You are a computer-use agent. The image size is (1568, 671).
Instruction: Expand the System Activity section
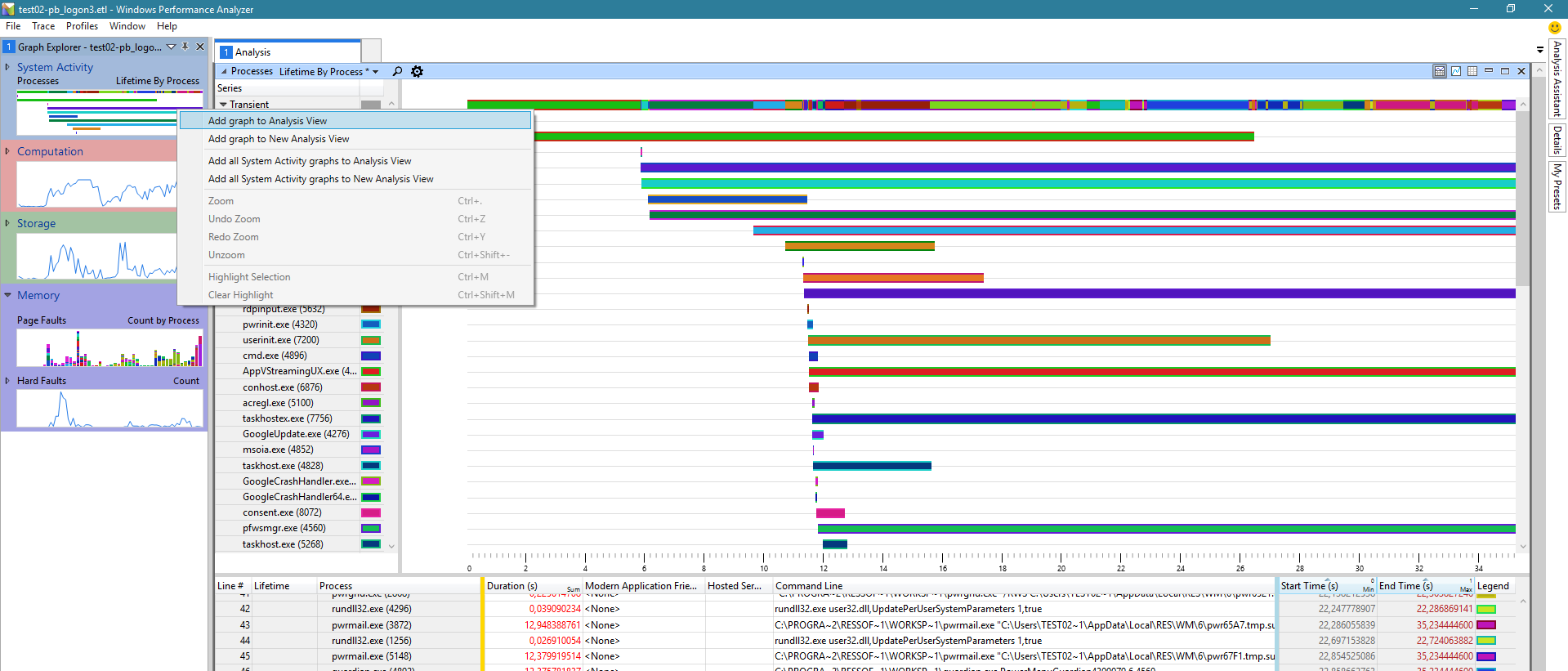7,67
